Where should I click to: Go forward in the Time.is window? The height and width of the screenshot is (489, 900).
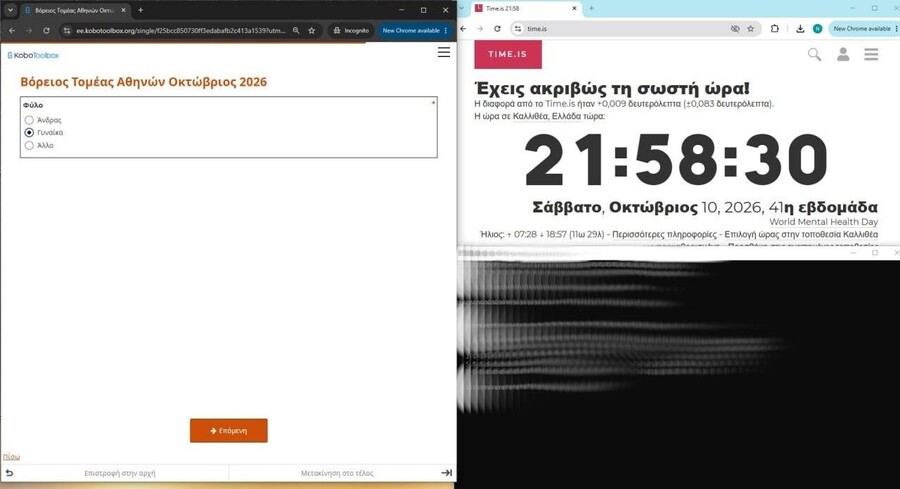tap(480, 29)
